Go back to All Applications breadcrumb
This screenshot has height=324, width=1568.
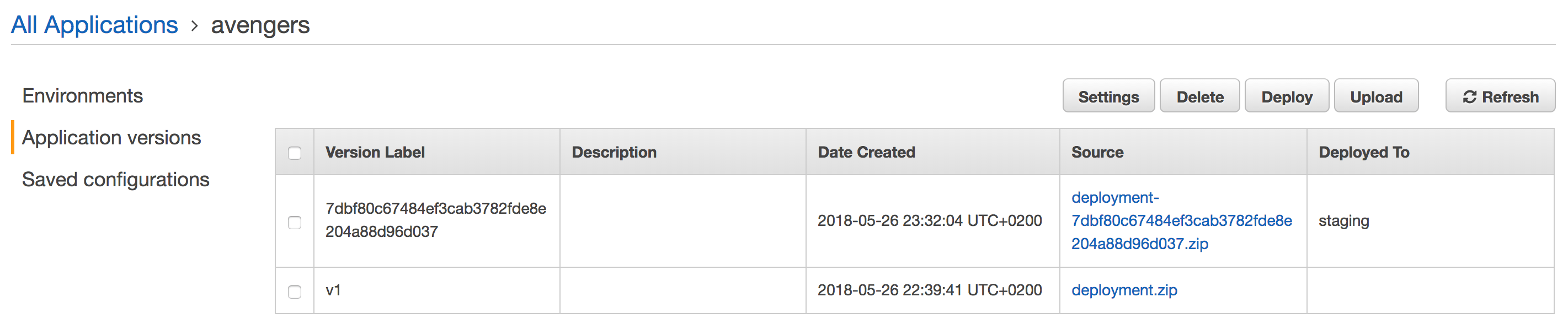94,25
